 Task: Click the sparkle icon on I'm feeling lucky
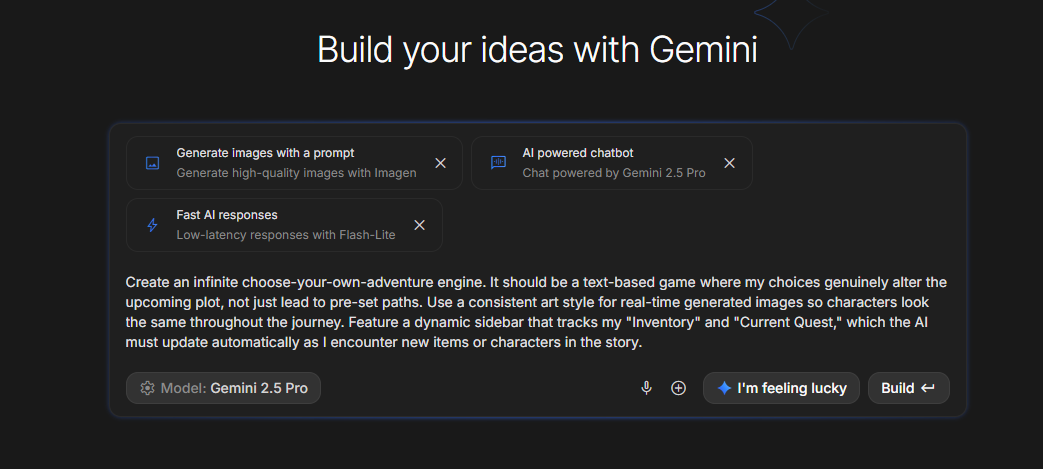pos(724,388)
